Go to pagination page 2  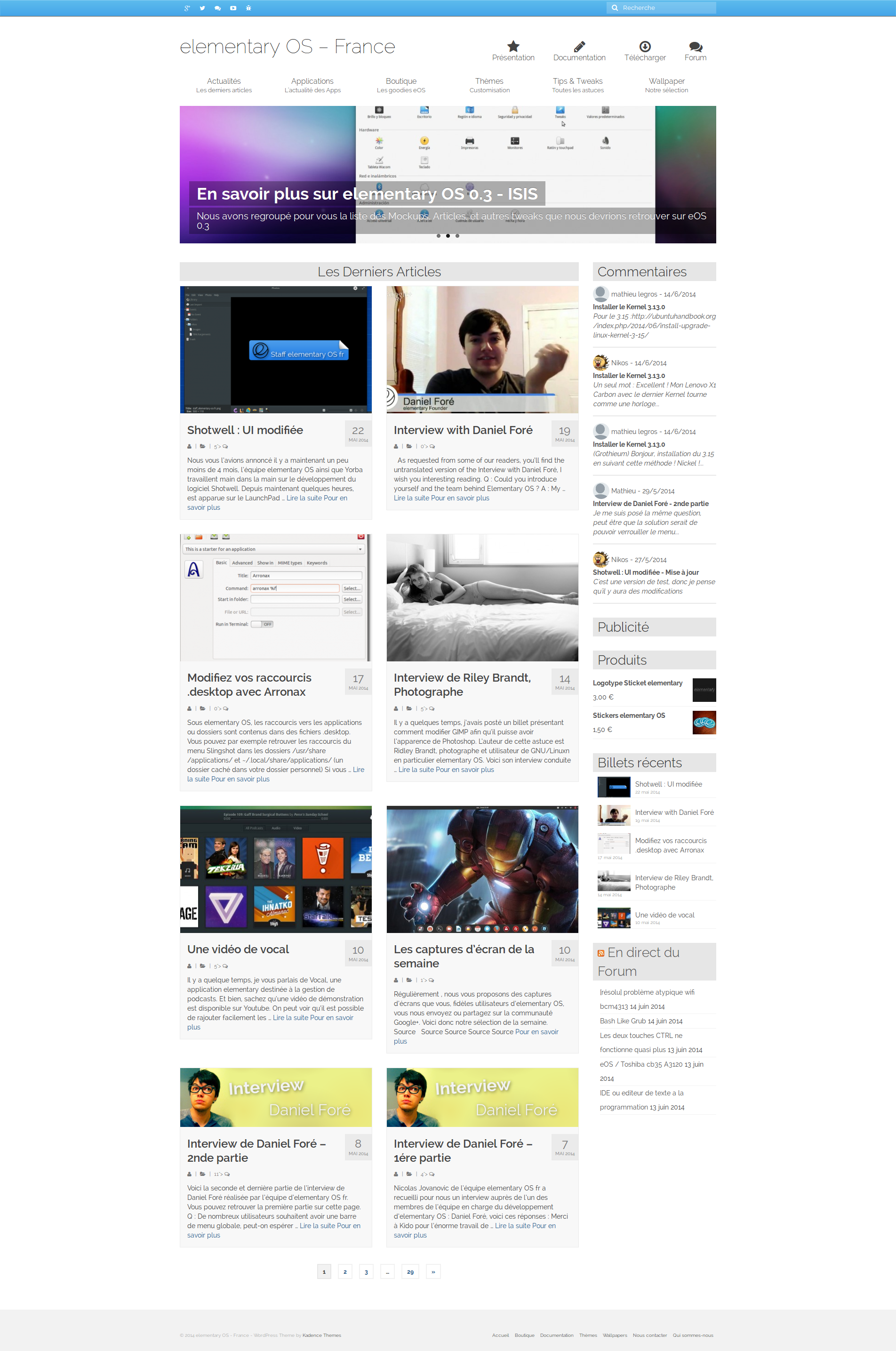[x=345, y=1271]
